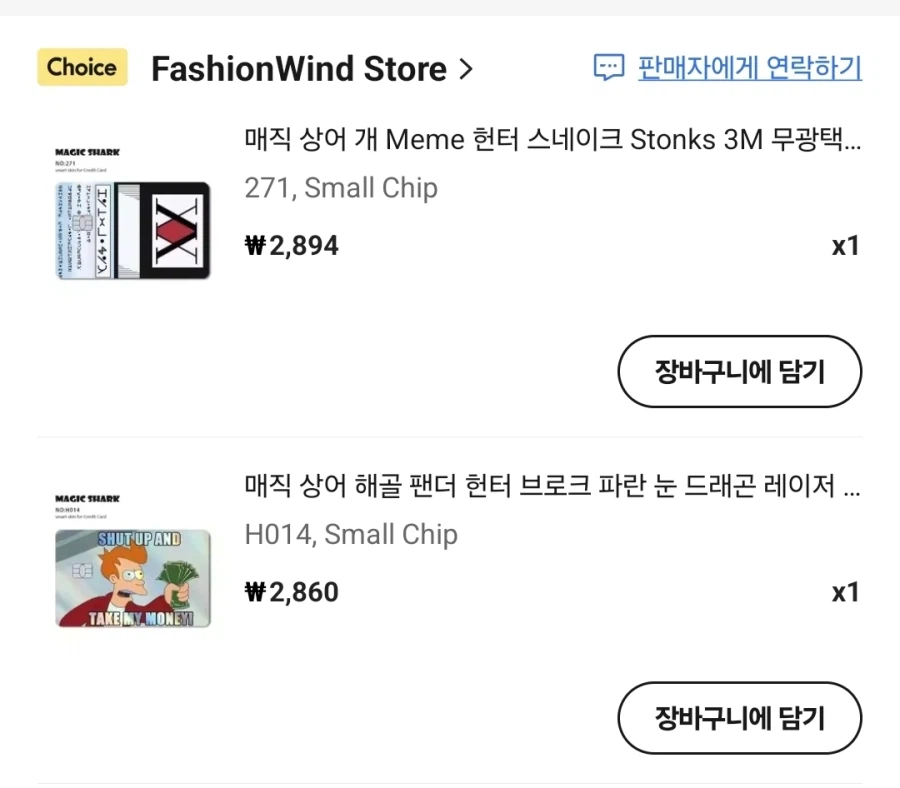Viewport: 900px width, 788px height.
Task: Select the 271, Small Chip variant text
Action: [x=341, y=188]
